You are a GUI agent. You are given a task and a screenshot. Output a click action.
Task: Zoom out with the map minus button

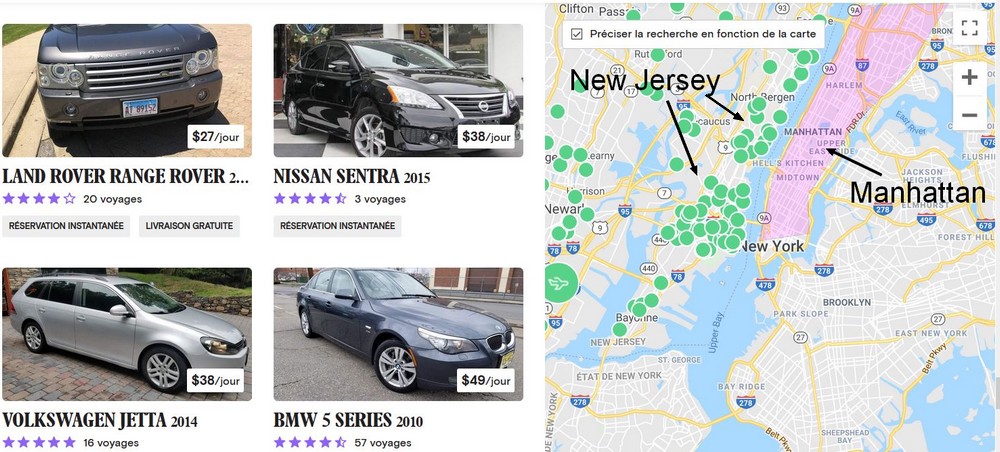tap(969, 114)
